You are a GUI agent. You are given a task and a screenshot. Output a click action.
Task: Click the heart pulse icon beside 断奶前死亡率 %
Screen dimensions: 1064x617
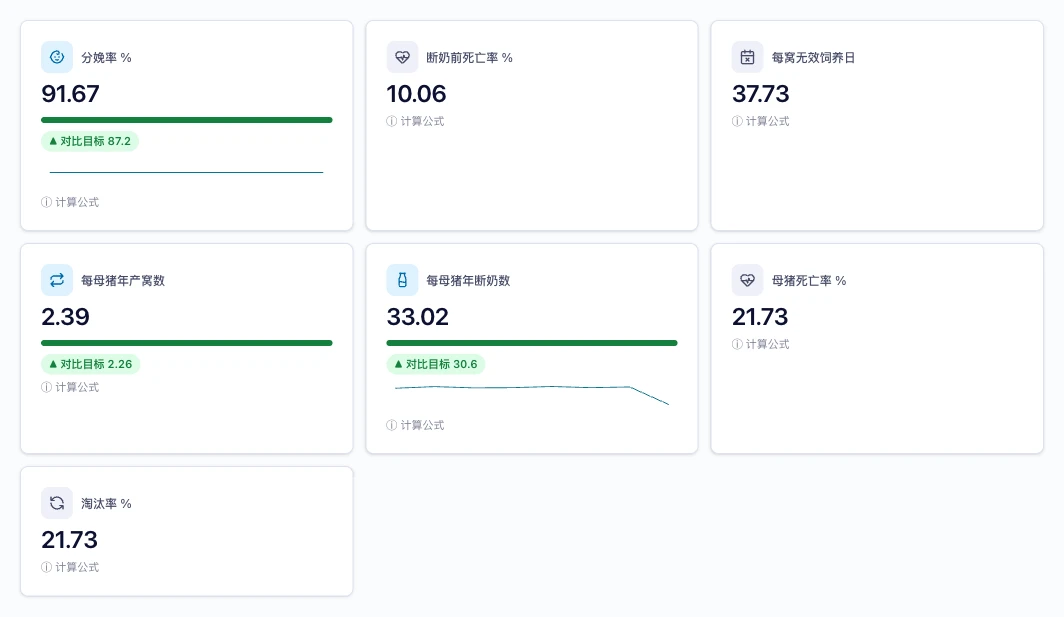pyautogui.click(x=402, y=57)
